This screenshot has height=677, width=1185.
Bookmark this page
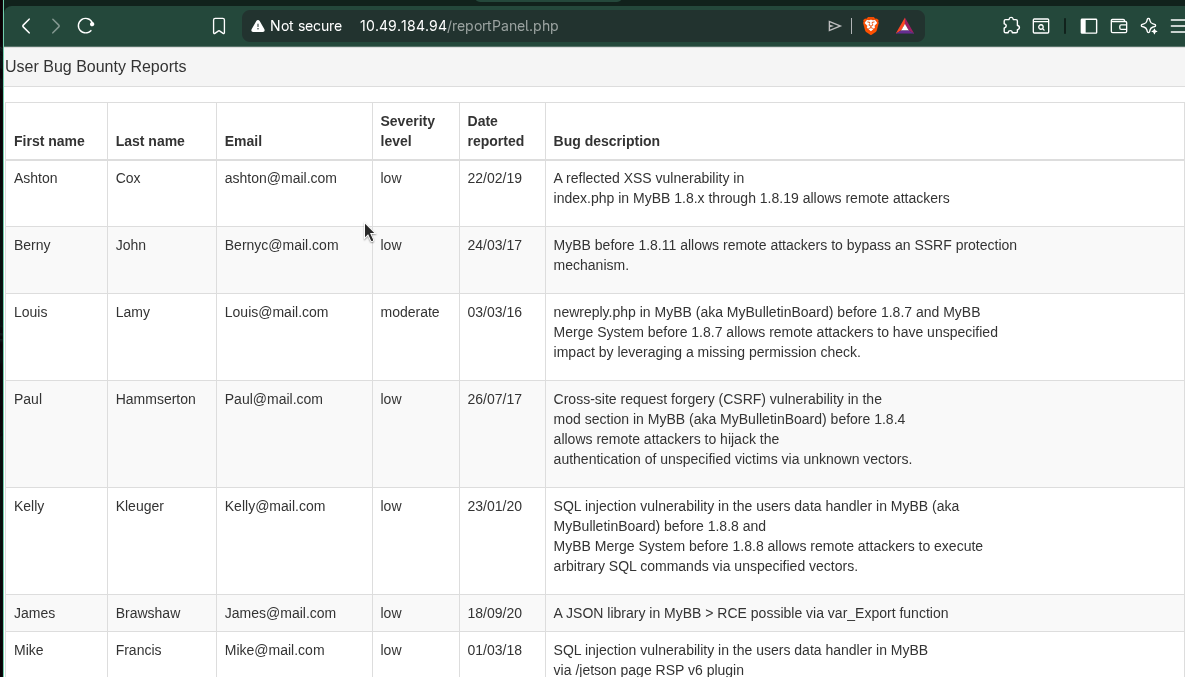[x=218, y=26]
